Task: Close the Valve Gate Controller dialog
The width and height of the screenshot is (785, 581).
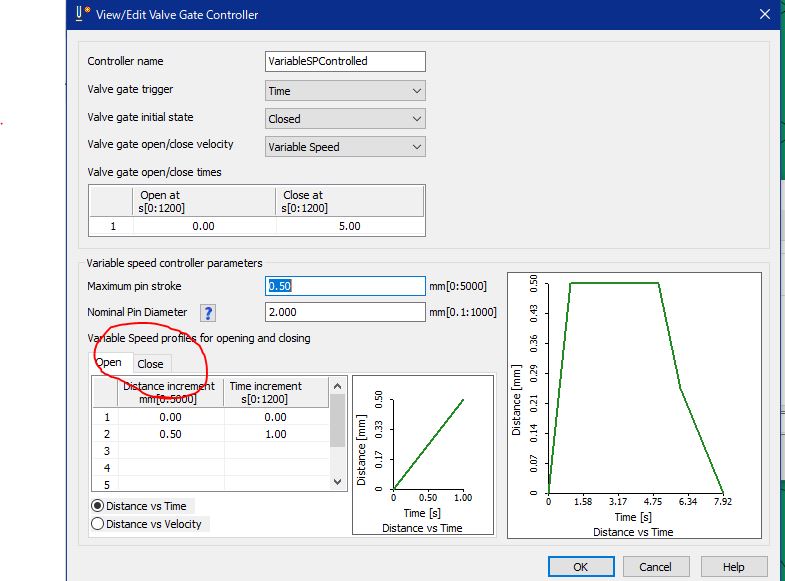Action: [764, 13]
